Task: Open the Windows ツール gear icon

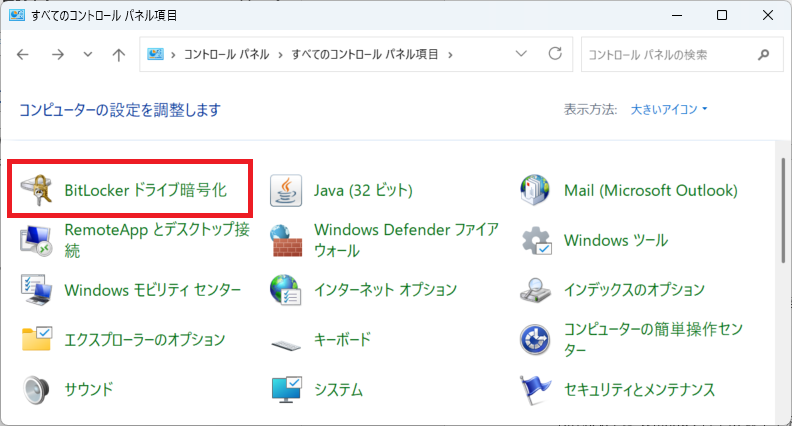Action: tap(536, 240)
